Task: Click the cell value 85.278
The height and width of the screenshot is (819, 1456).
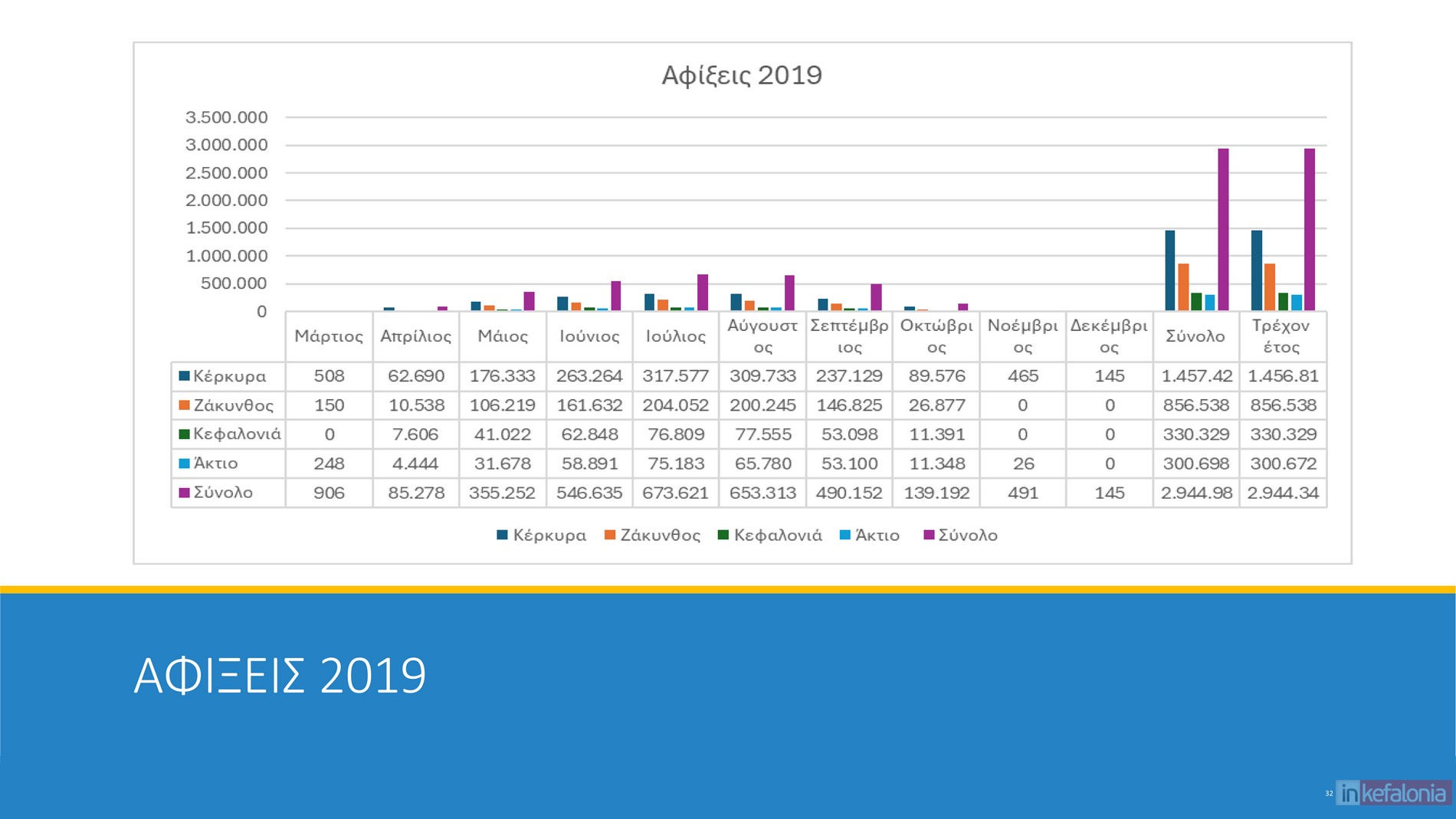Action: click(x=416, y=493)
